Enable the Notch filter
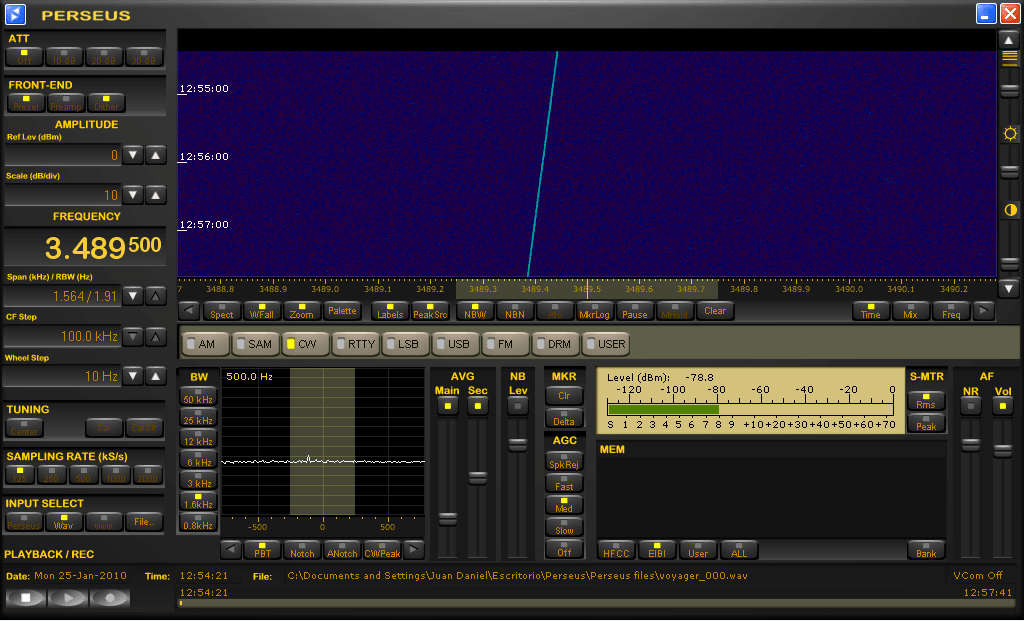The height and width of the screenshot is (621, 1024). pos(302,550)
